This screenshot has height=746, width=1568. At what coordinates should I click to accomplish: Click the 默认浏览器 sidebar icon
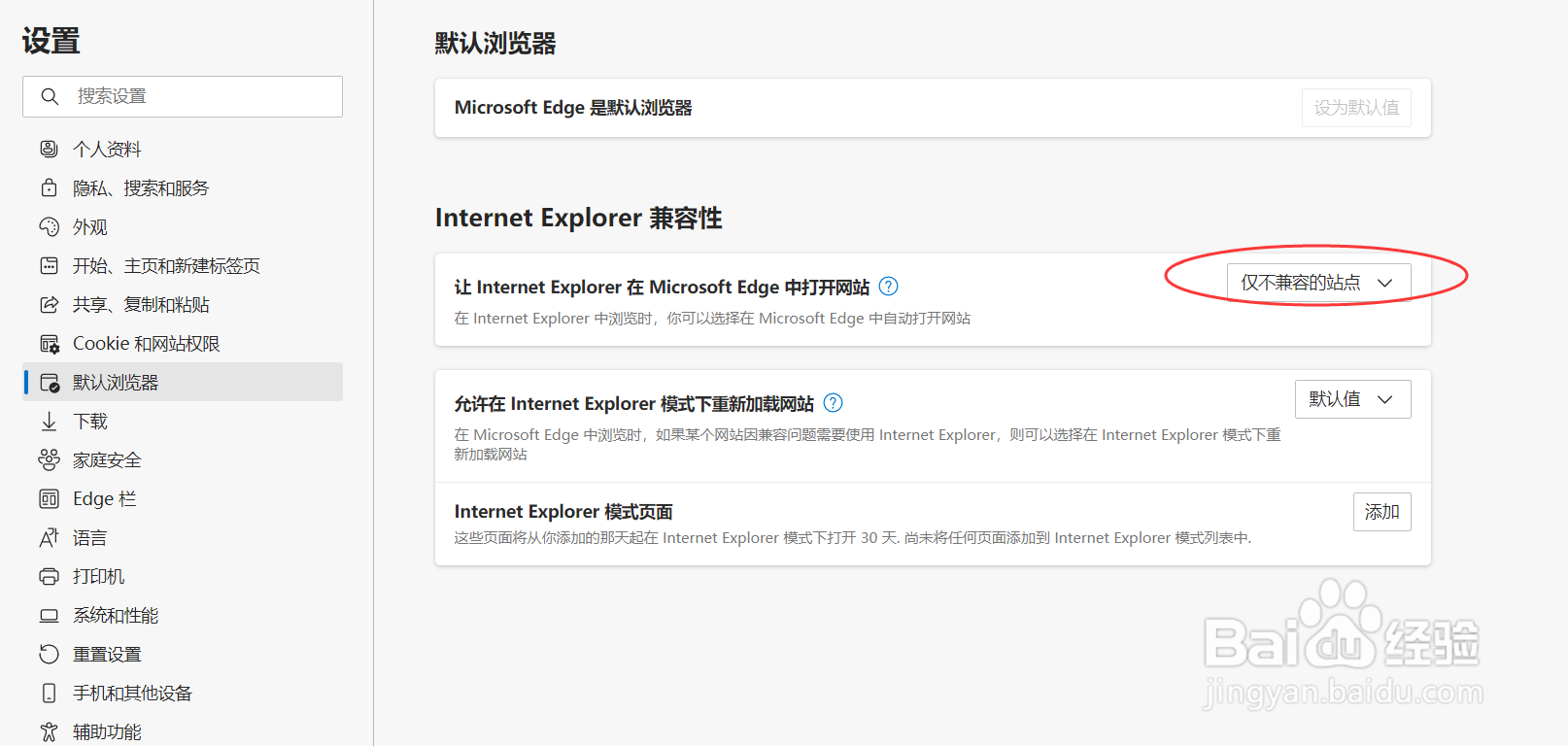pyautogui.click(x=49, y=383)
